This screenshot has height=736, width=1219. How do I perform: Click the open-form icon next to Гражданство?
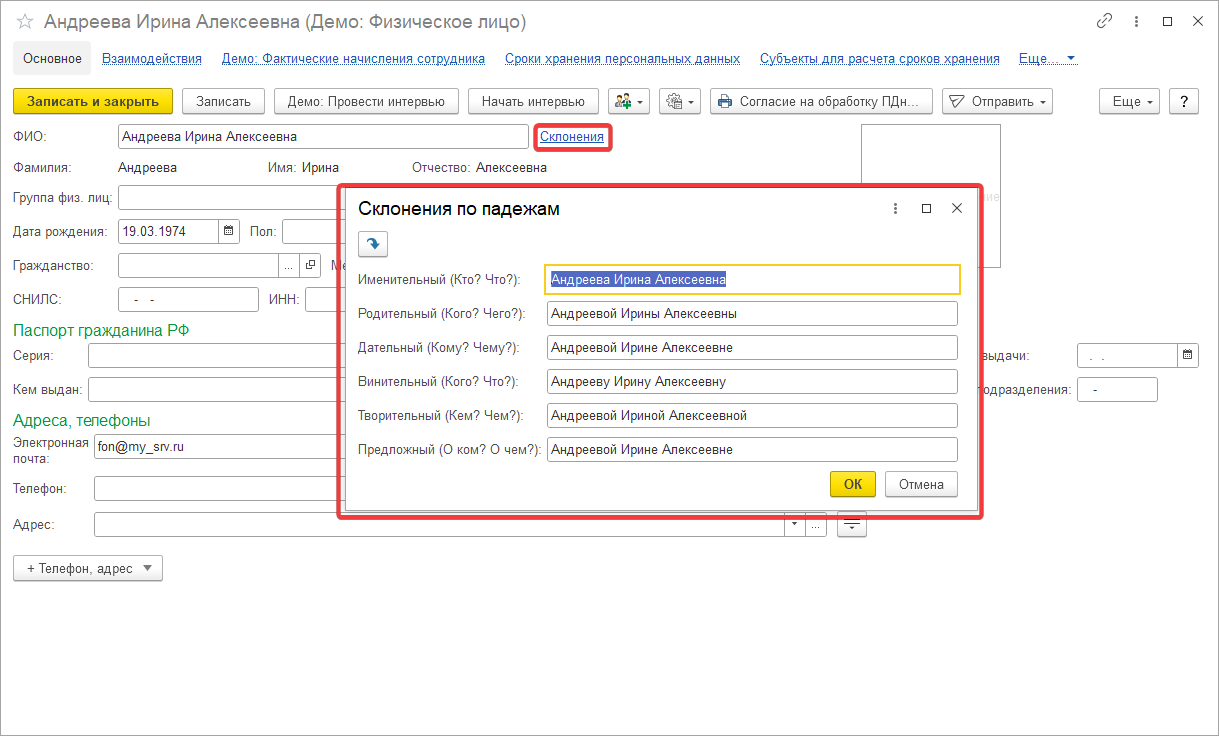[310, 265]
